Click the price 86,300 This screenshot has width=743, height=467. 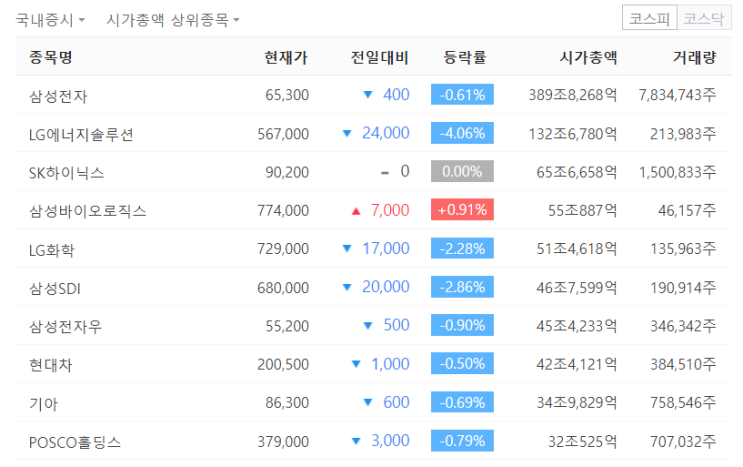[287, 403]
